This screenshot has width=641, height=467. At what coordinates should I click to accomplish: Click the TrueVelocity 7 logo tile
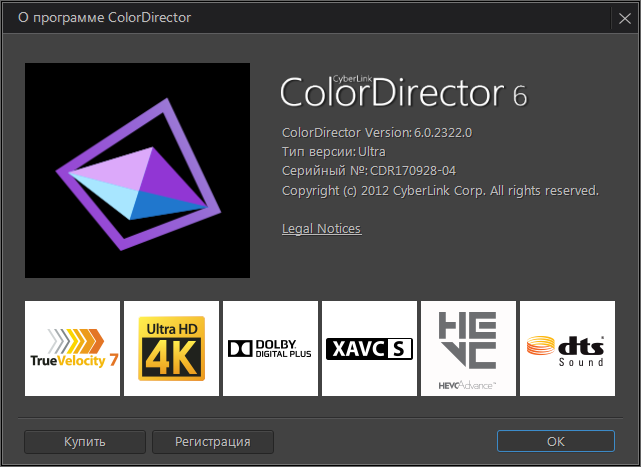(x=72, y=348)
